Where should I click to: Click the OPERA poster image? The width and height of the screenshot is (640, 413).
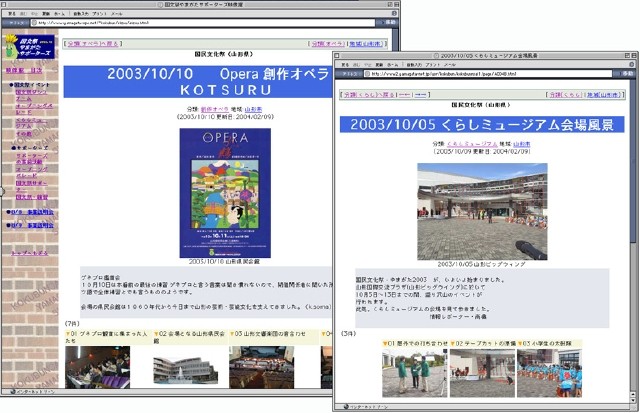pyautogui.click(x=225, y=193)
